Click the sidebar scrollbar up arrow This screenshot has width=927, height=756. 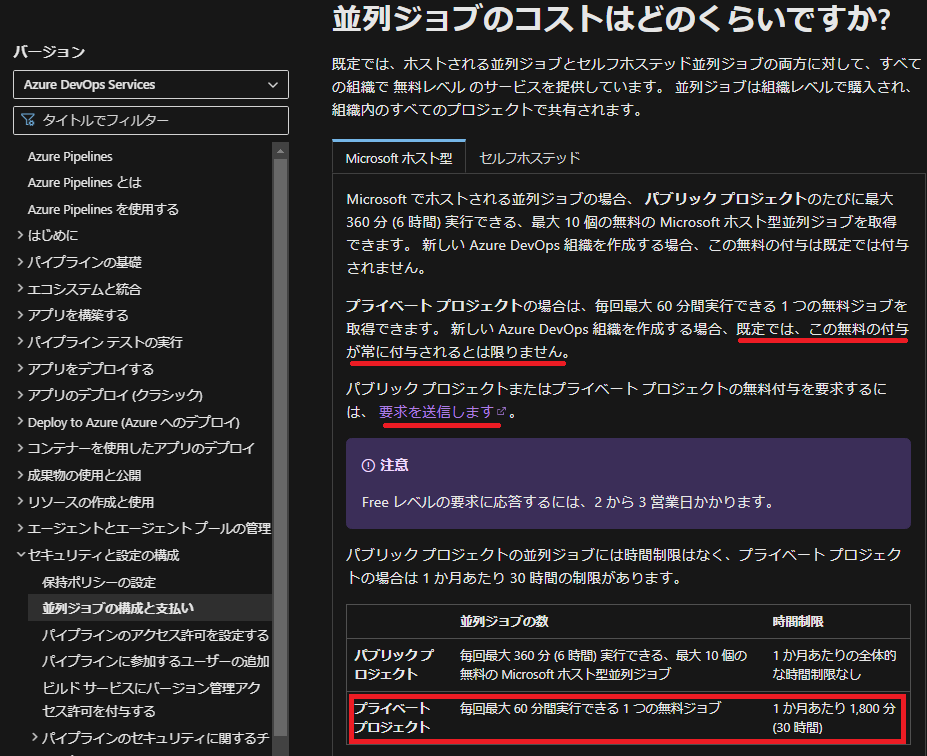click(x=280, y=151)
